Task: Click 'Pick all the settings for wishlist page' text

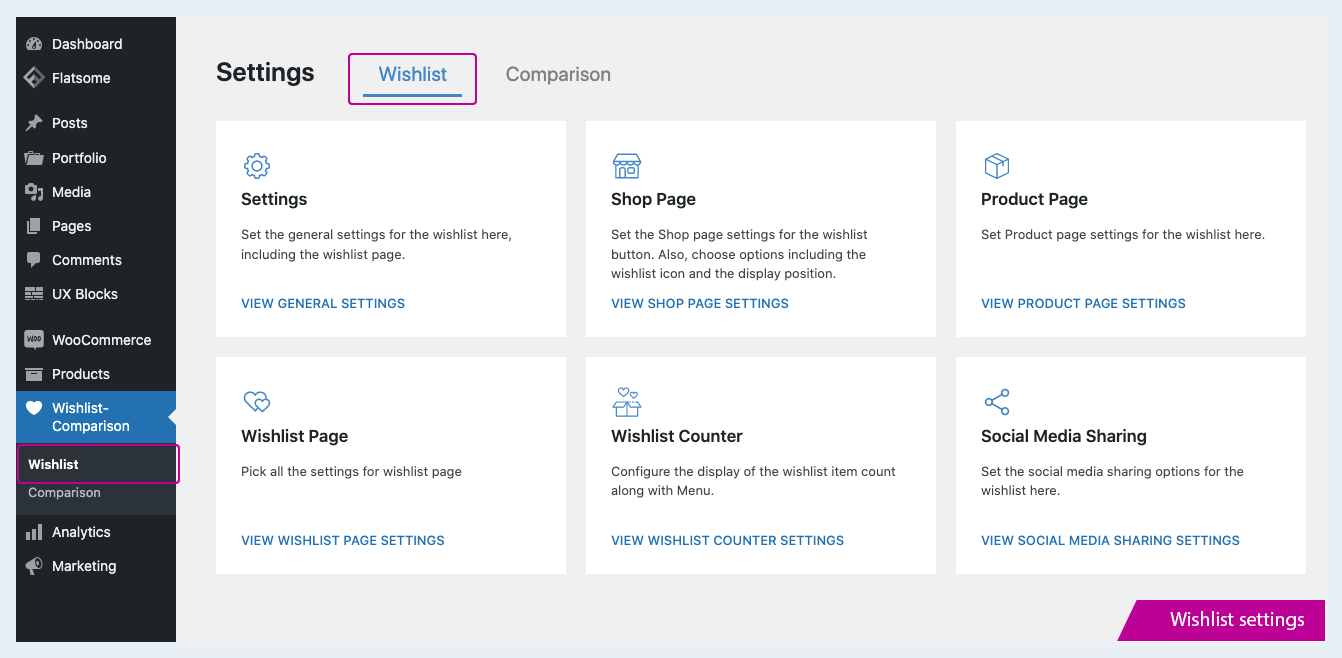Action: 351,472
